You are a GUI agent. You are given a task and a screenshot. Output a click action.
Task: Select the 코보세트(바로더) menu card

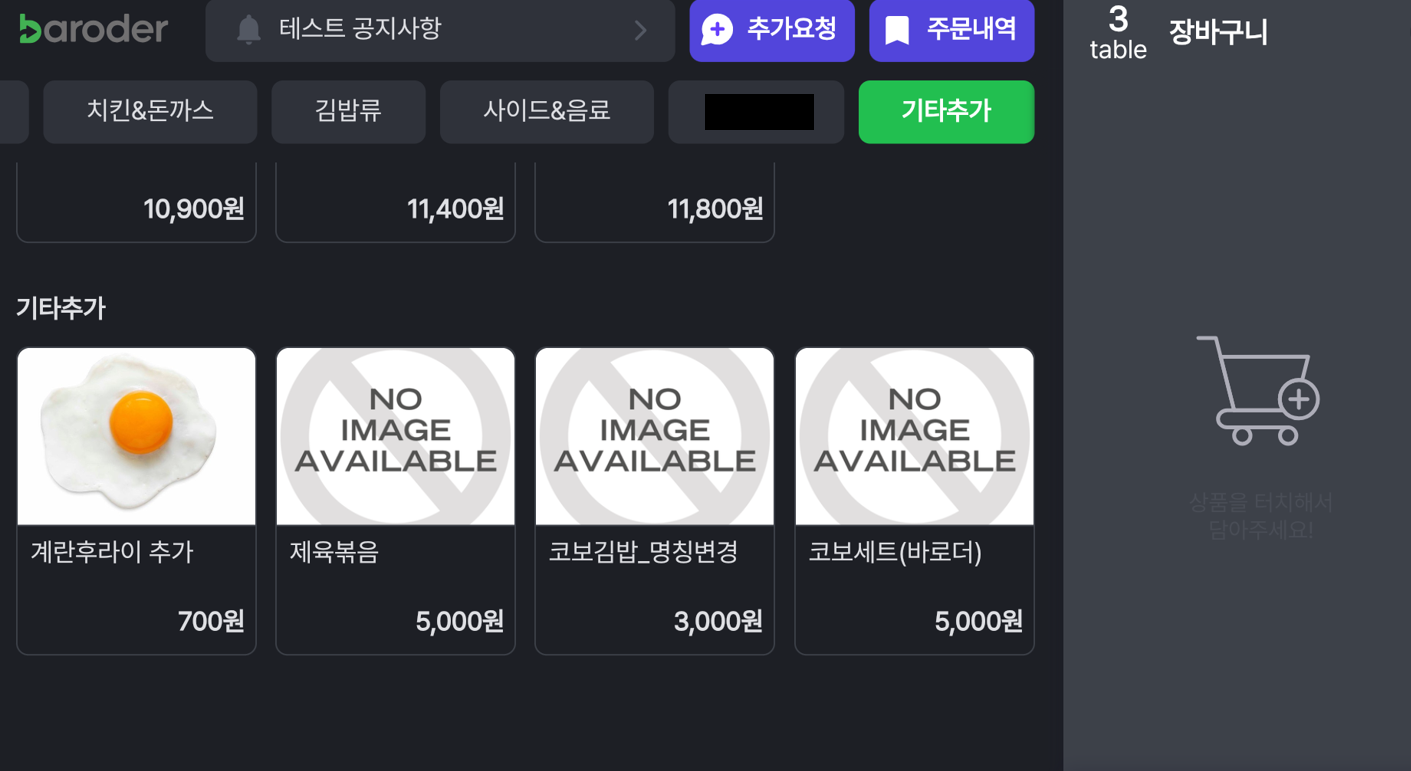tap(914, 500)
